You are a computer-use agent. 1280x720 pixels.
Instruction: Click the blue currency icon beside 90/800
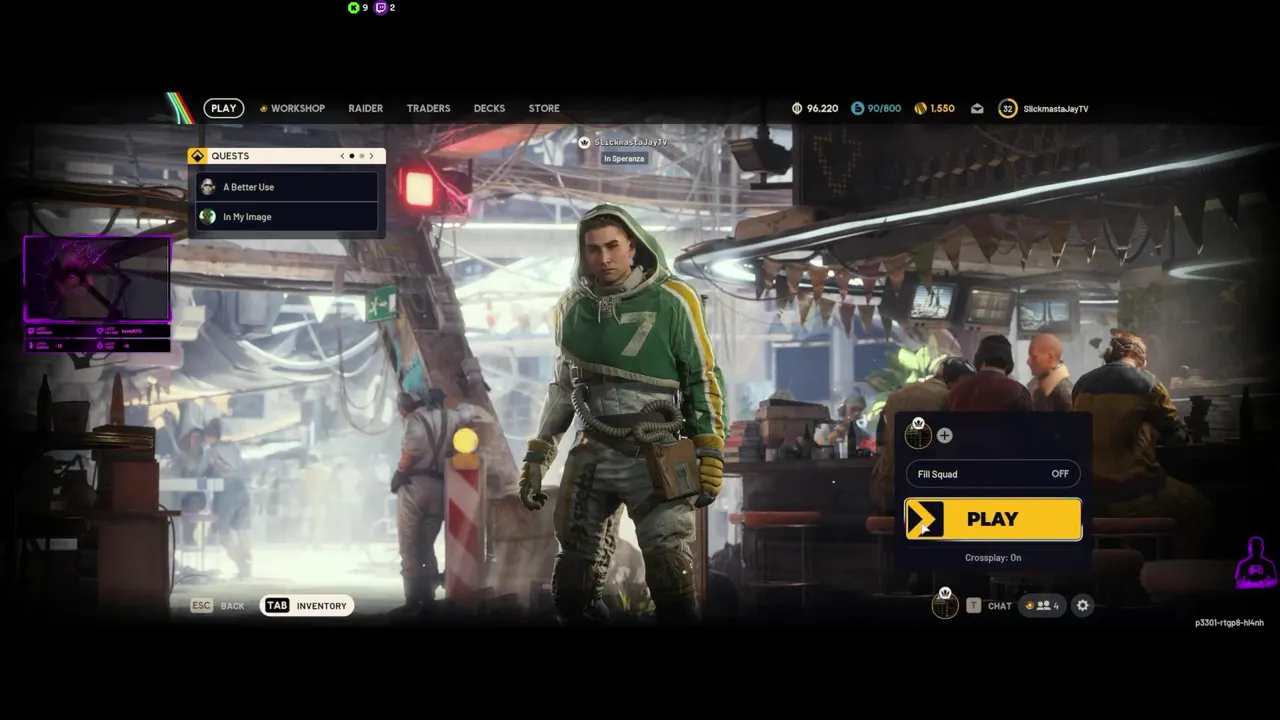point(858,108)
